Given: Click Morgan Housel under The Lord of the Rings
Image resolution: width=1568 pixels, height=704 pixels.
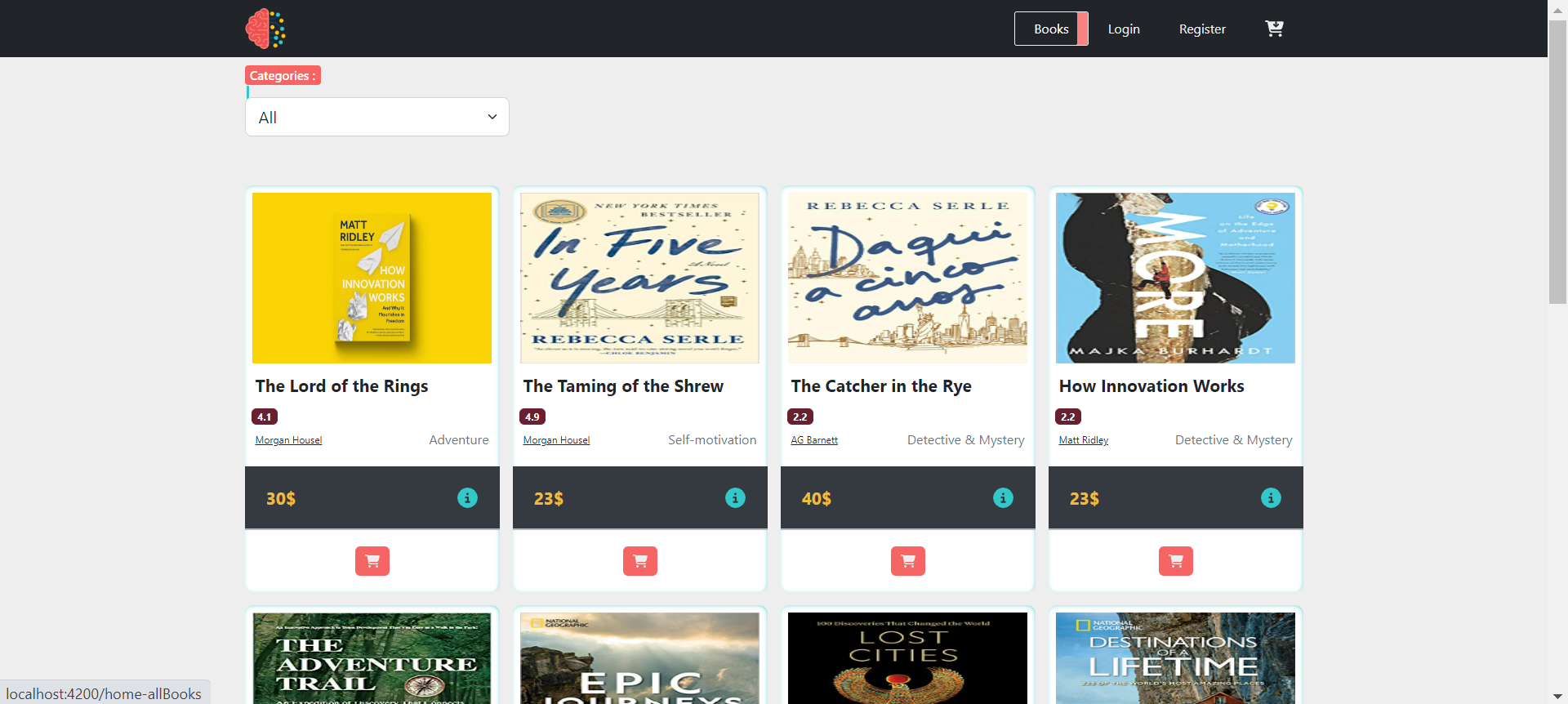Looking at the screenshot, I should point(288,440).
